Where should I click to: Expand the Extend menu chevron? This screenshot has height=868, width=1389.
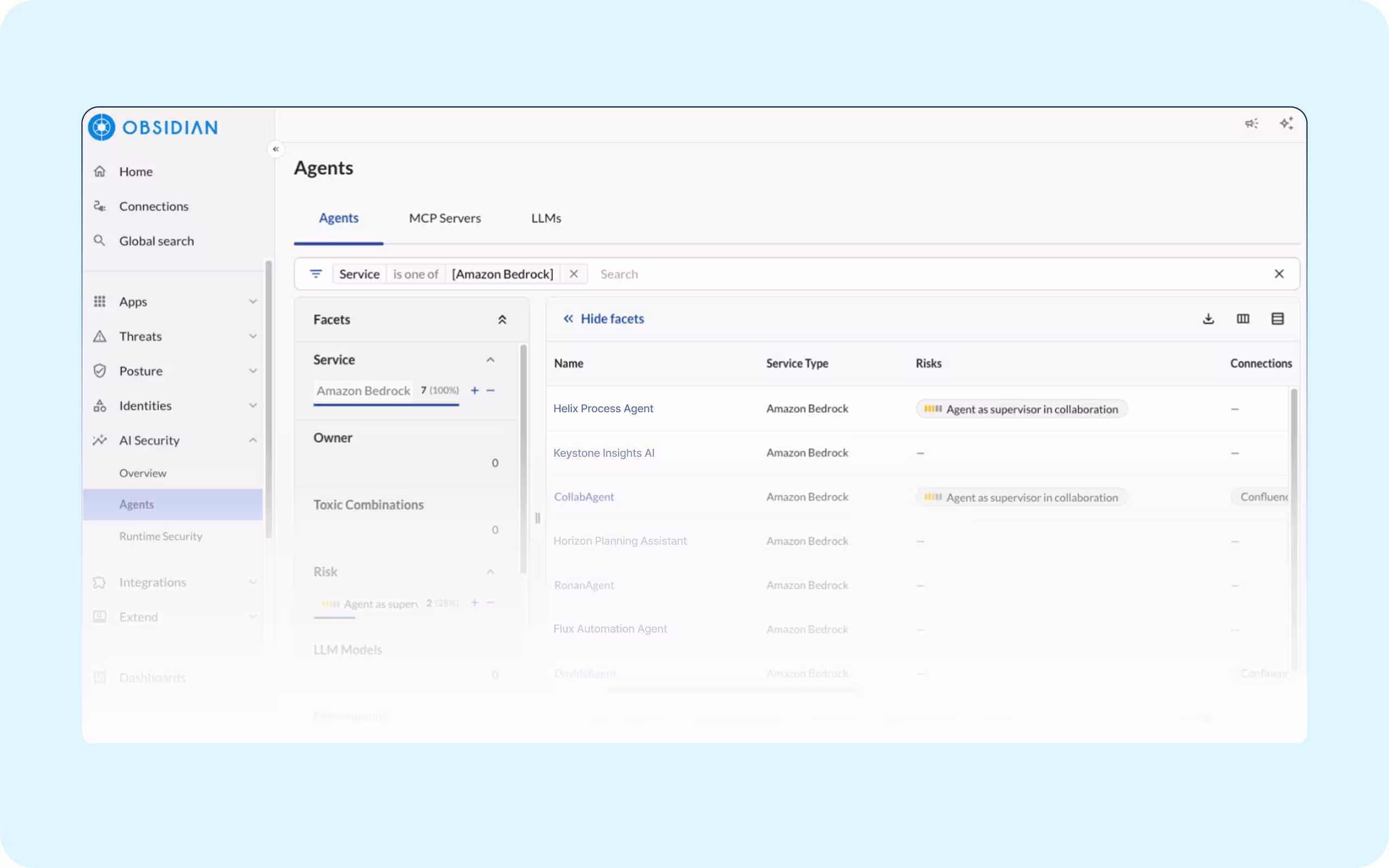[x=253, y=617]
